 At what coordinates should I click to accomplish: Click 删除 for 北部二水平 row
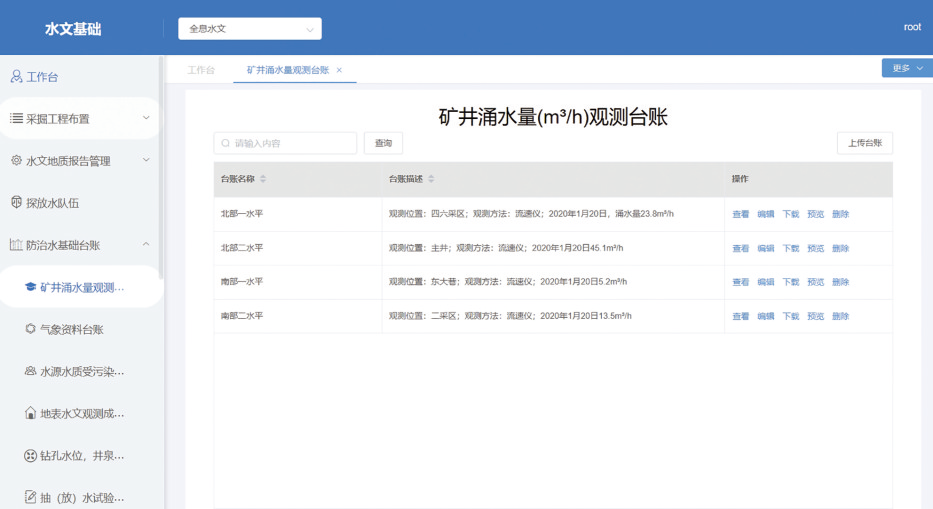click(840, 248)
